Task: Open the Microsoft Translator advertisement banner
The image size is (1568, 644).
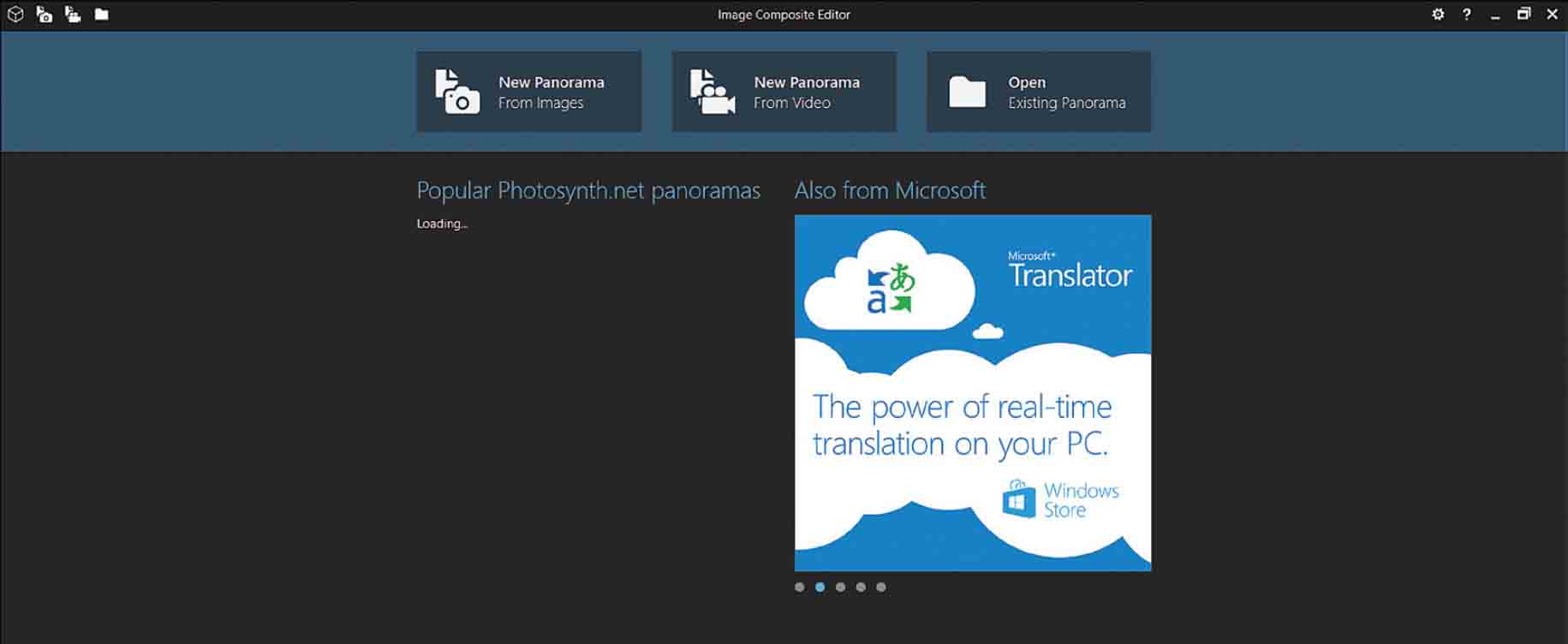Action: tap(973, 393)
